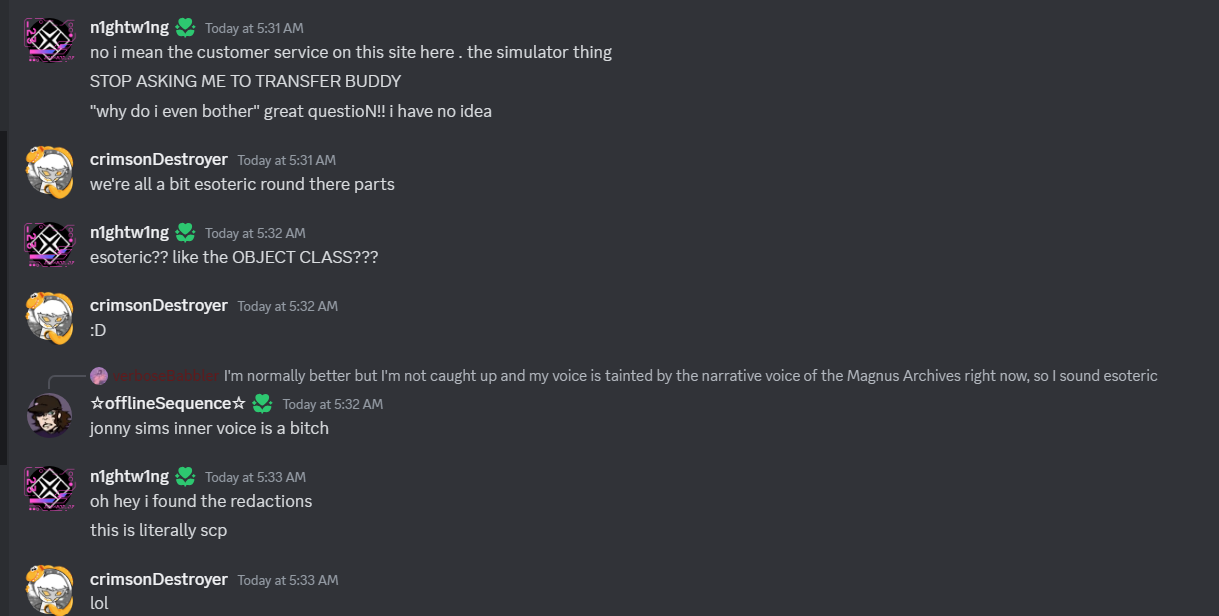
Task: Click the "Today at 5:32 AM" timestamp on ☆offlineSequence☆'s message
Action: tap(332, 404)
